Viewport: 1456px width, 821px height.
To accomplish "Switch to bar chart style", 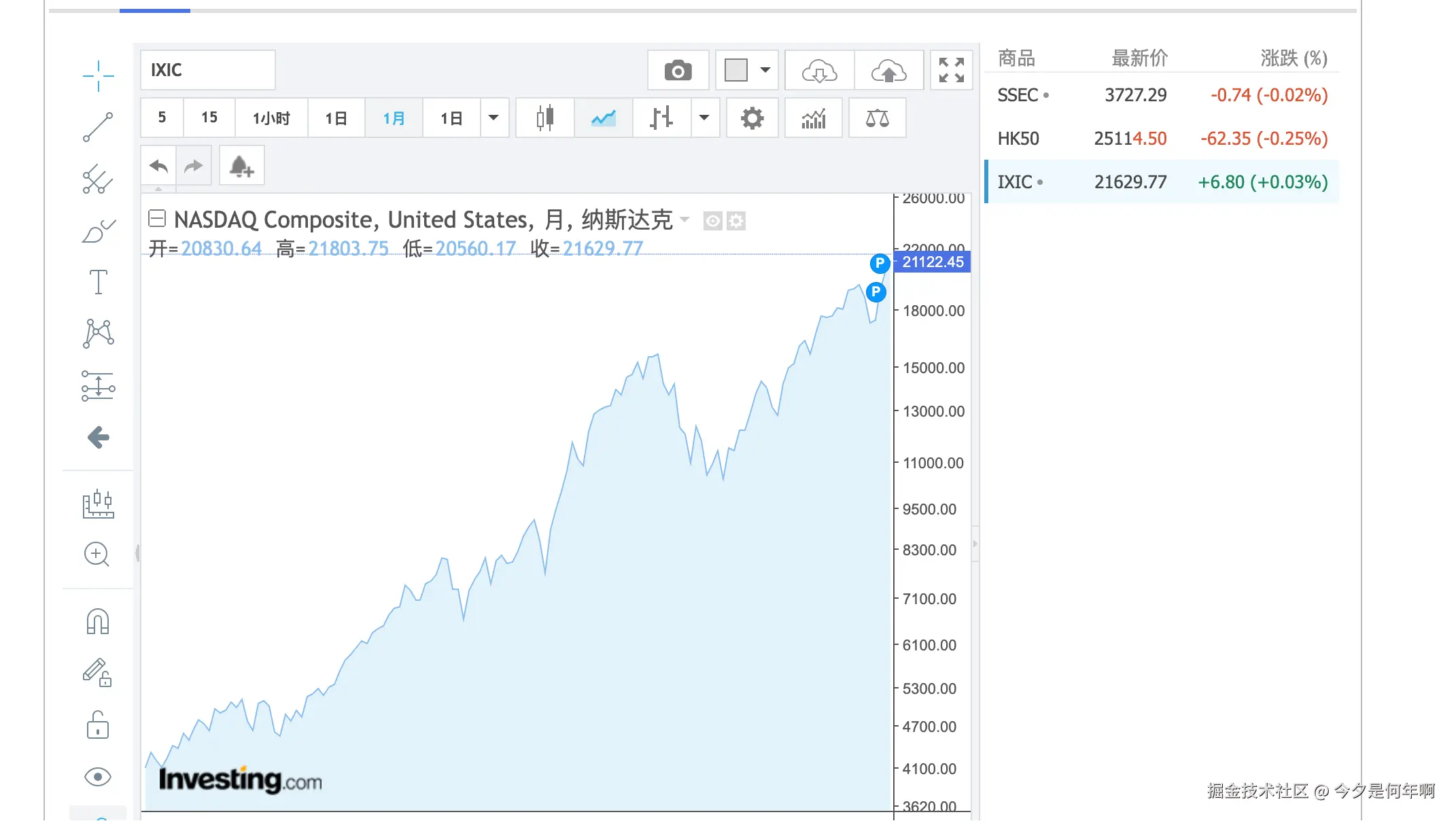I will click(661, 118).
